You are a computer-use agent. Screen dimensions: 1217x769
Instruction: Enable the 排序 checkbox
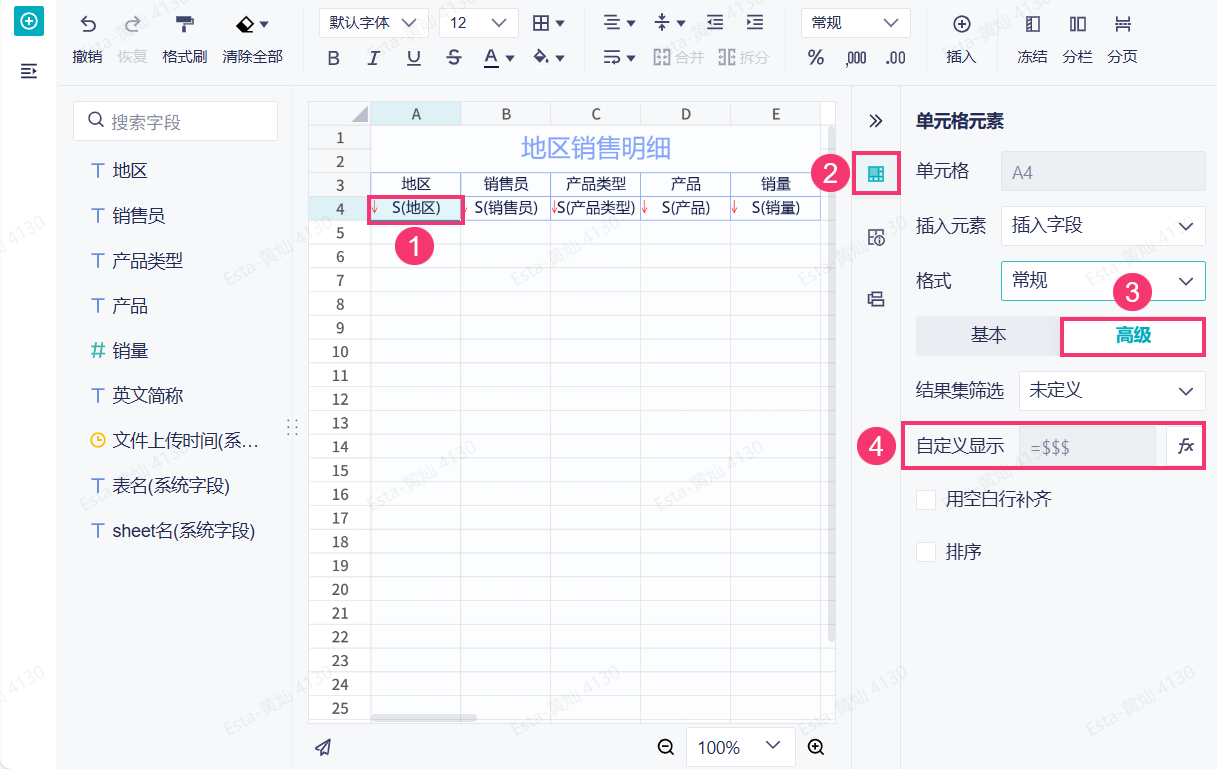[926, 552]
